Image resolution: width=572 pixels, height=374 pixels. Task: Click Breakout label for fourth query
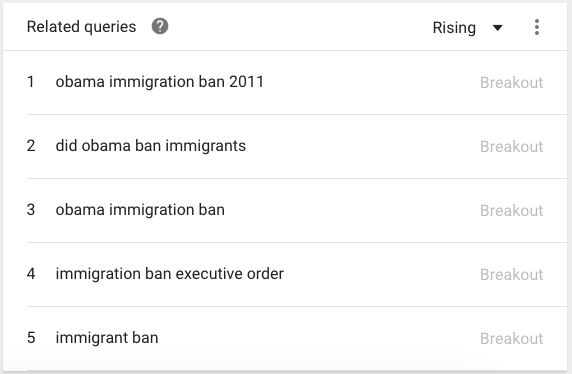point(511,274)
